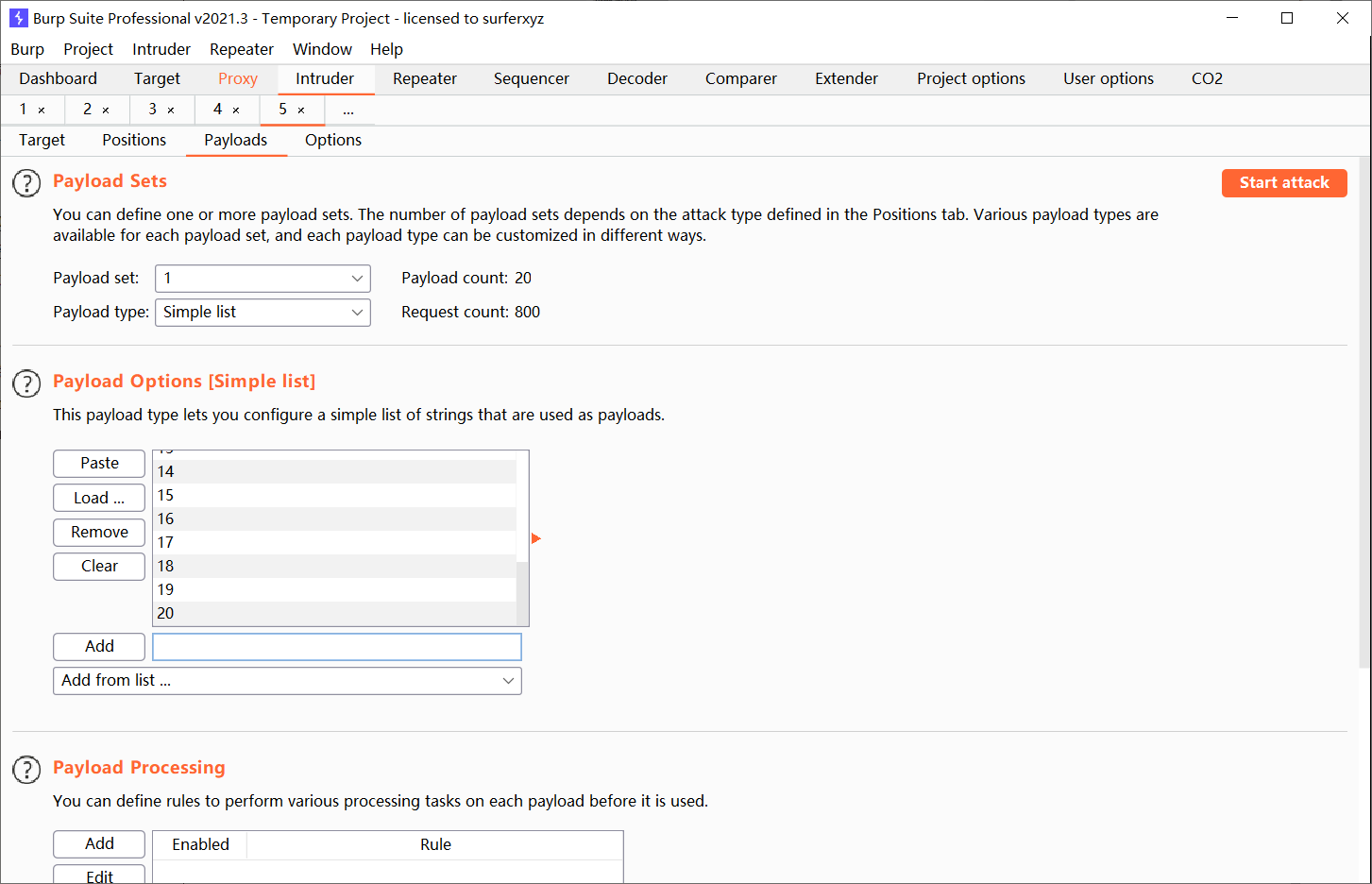
Task: Select payload item 15 in list
Action: tap(334, 495)
